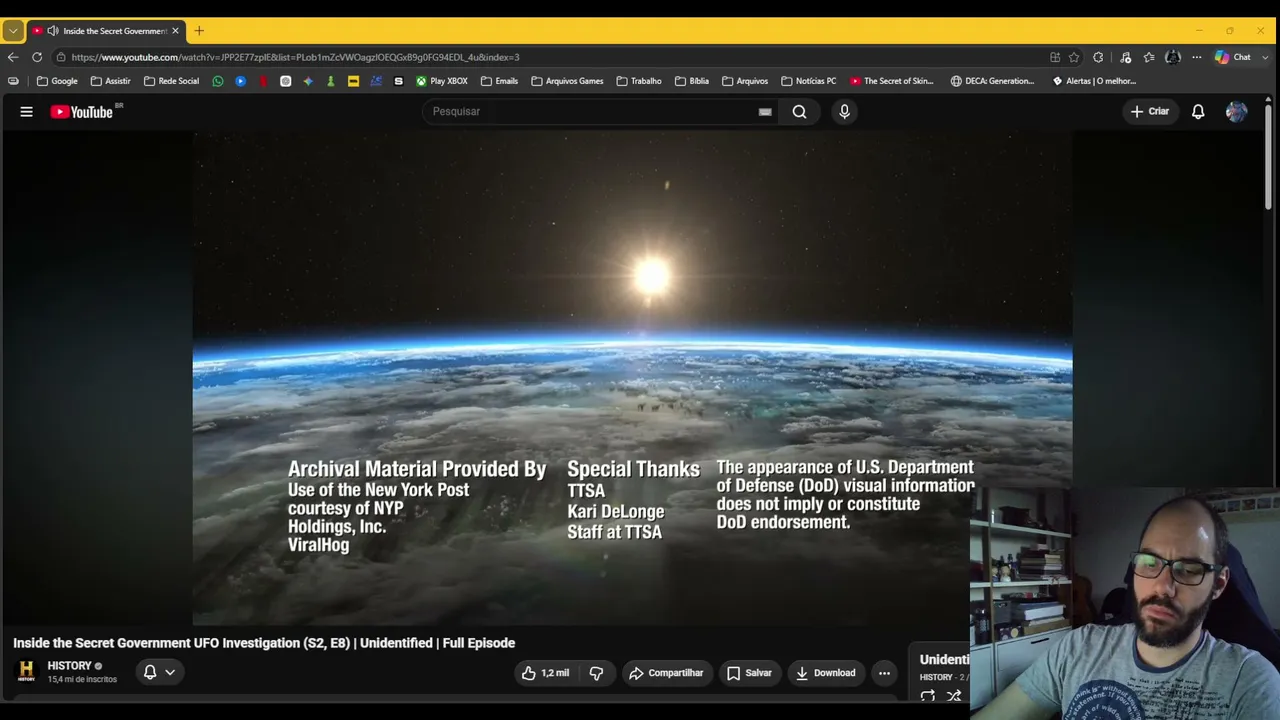Open the browser extensions puzzle icon
The width and height of the screenshot is (1280, 720).
tap(1098, 57)
